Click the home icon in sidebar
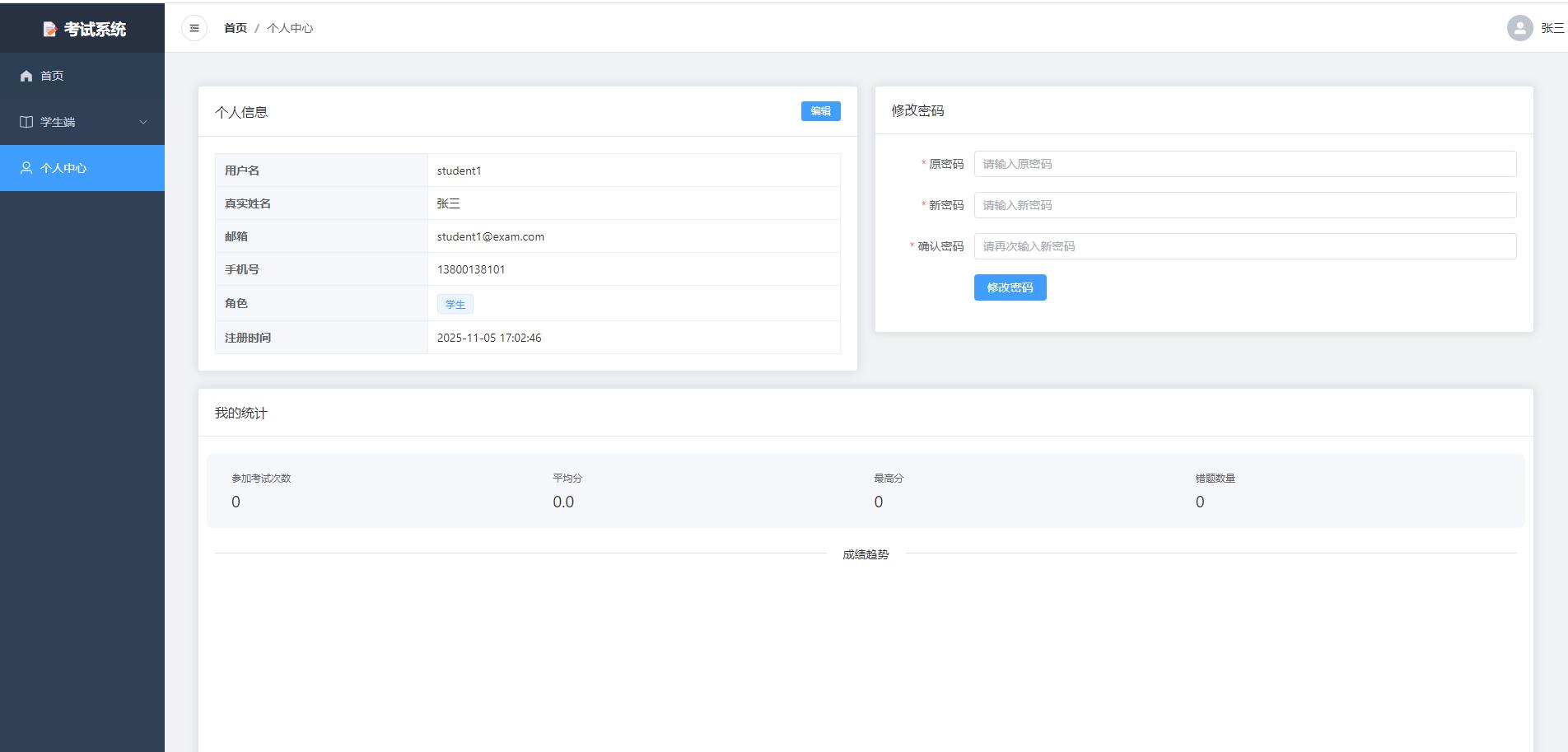 coord(26,76)
